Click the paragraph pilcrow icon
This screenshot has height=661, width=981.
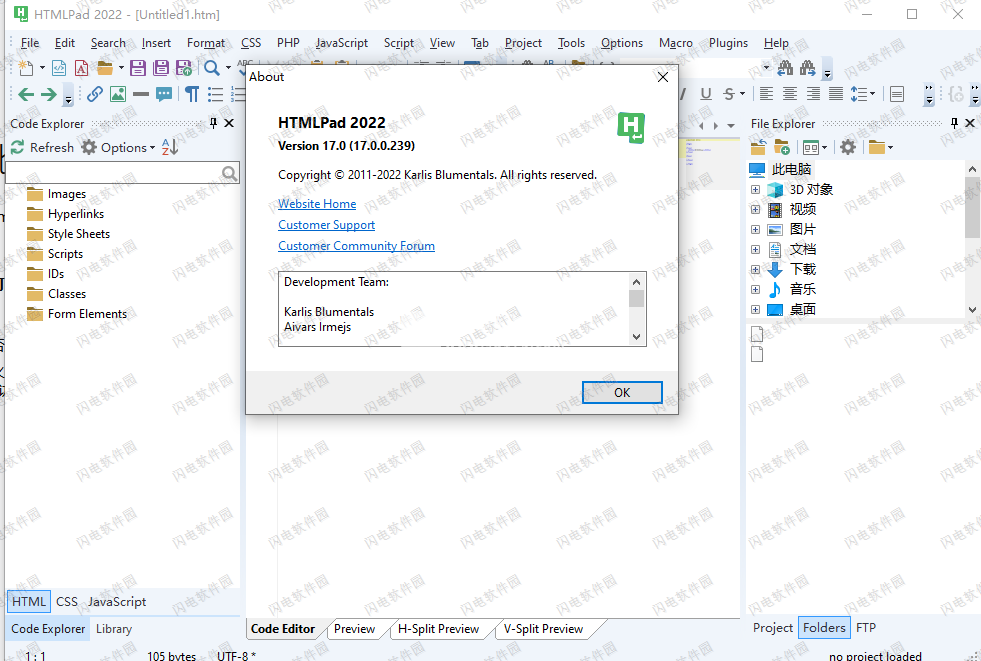[192, 94]
